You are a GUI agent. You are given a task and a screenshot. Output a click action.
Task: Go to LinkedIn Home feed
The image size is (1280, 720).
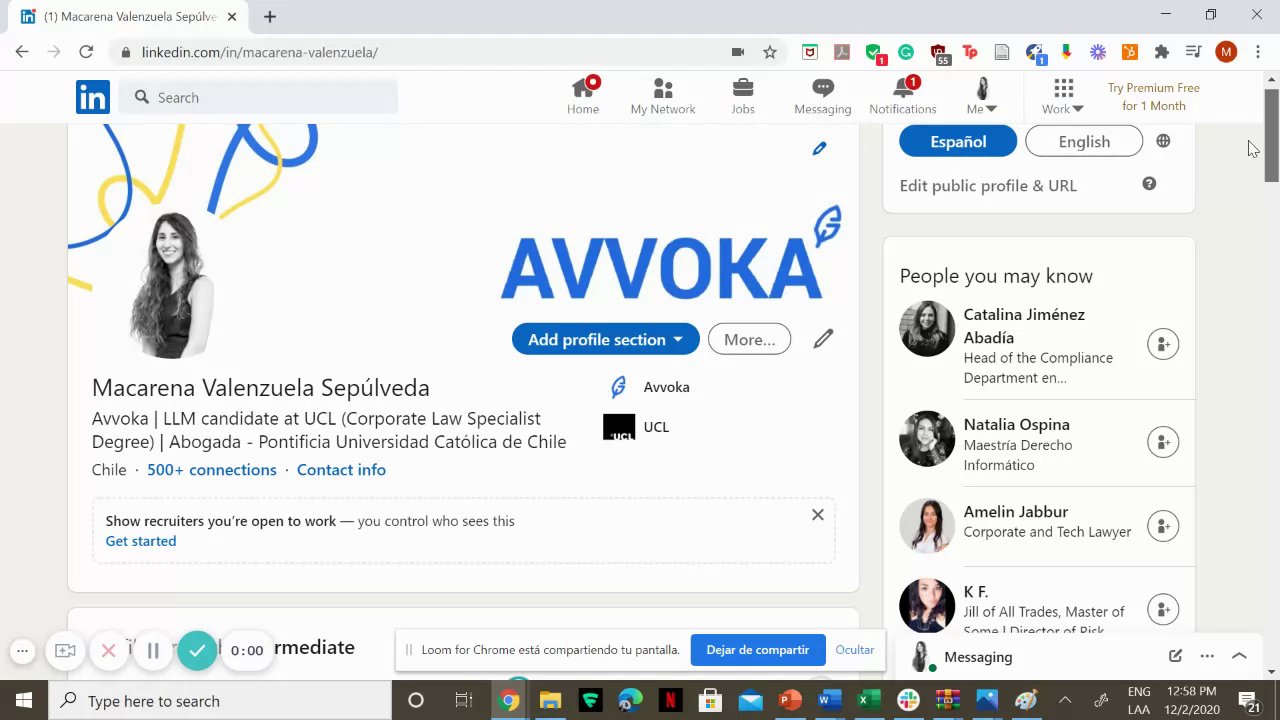[583, 97]
